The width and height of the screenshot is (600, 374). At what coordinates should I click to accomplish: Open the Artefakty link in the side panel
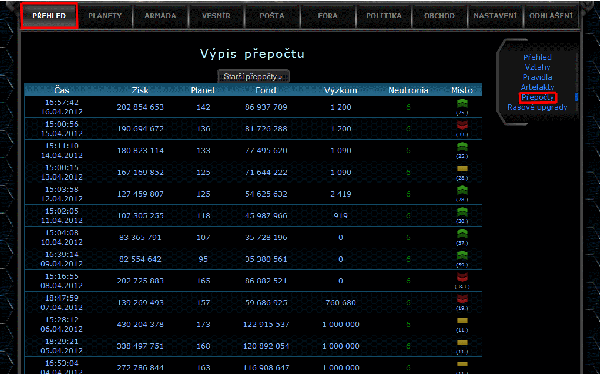click(537, 87)
